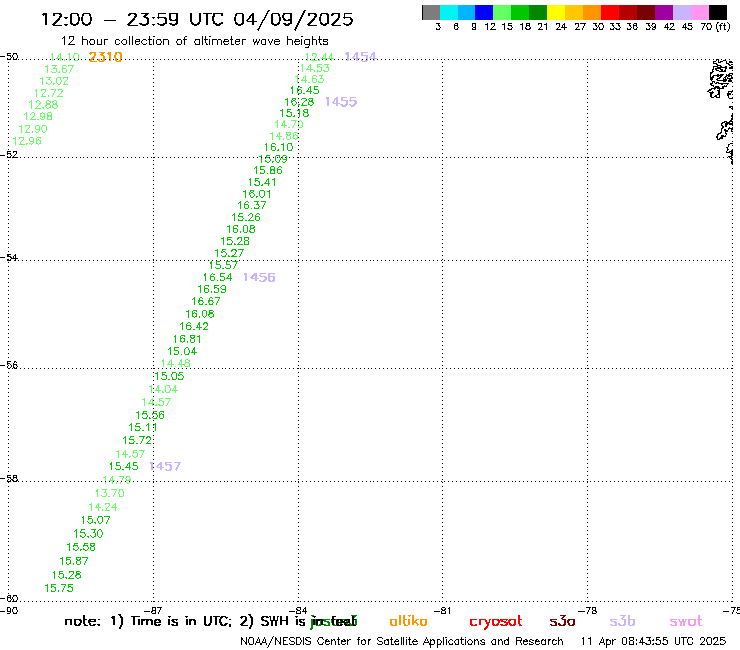Click the wave height value '16.81'
The width and height of the screenshot is (740, 650).
click(x=187, y=339)
